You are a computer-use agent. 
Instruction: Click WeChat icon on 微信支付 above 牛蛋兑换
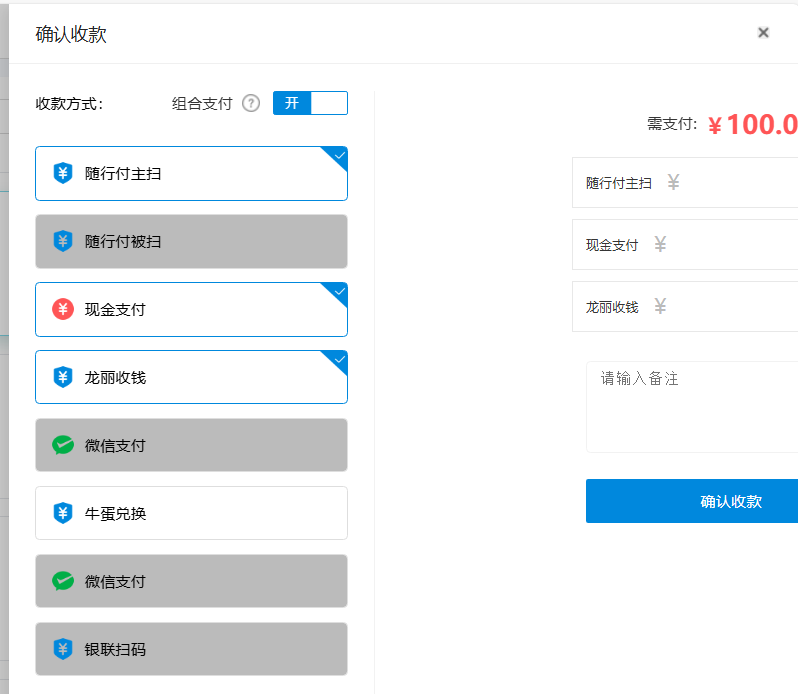click(63, 446)
